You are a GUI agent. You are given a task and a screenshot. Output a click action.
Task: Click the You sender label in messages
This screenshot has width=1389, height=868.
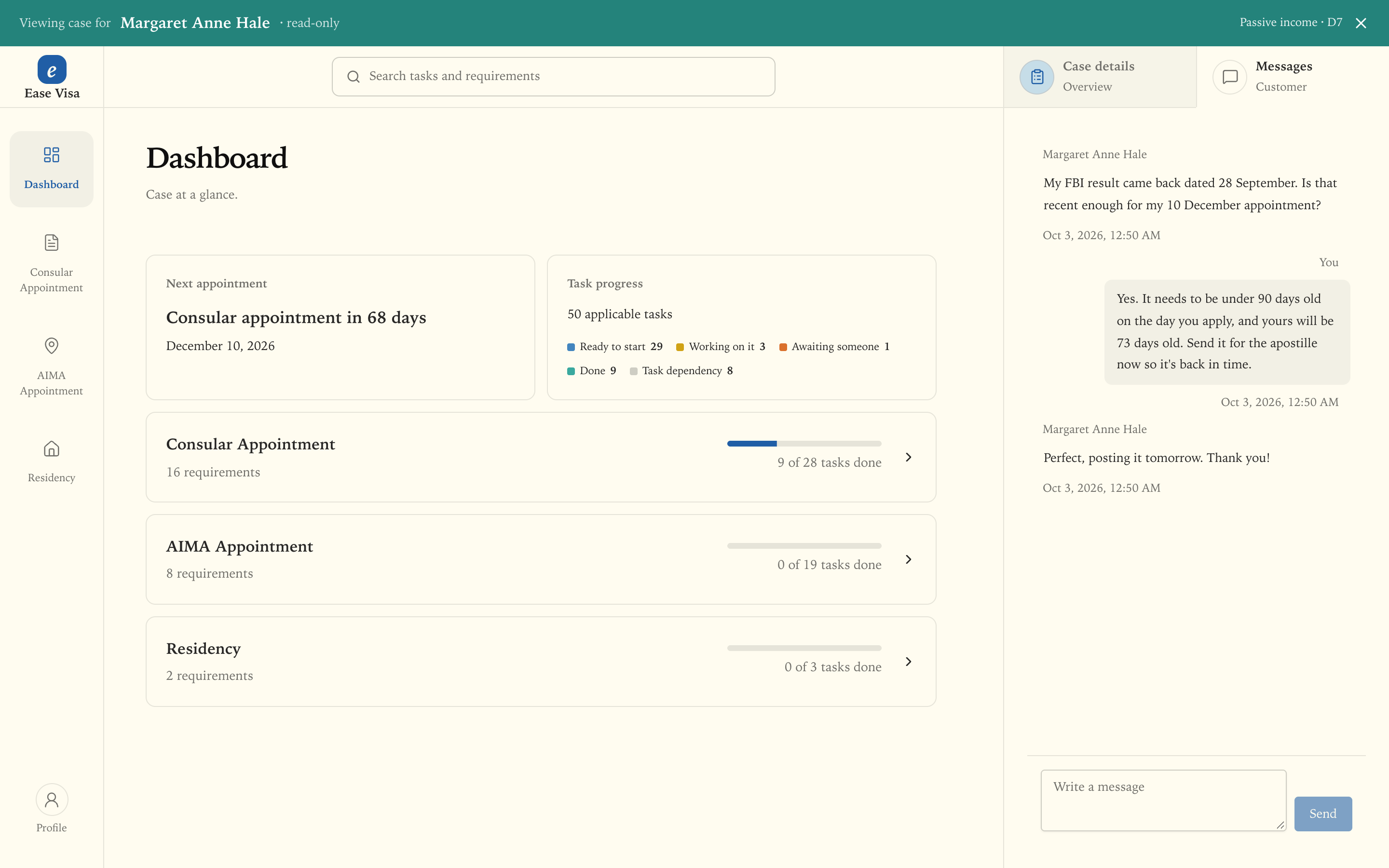pos(1329,262)
